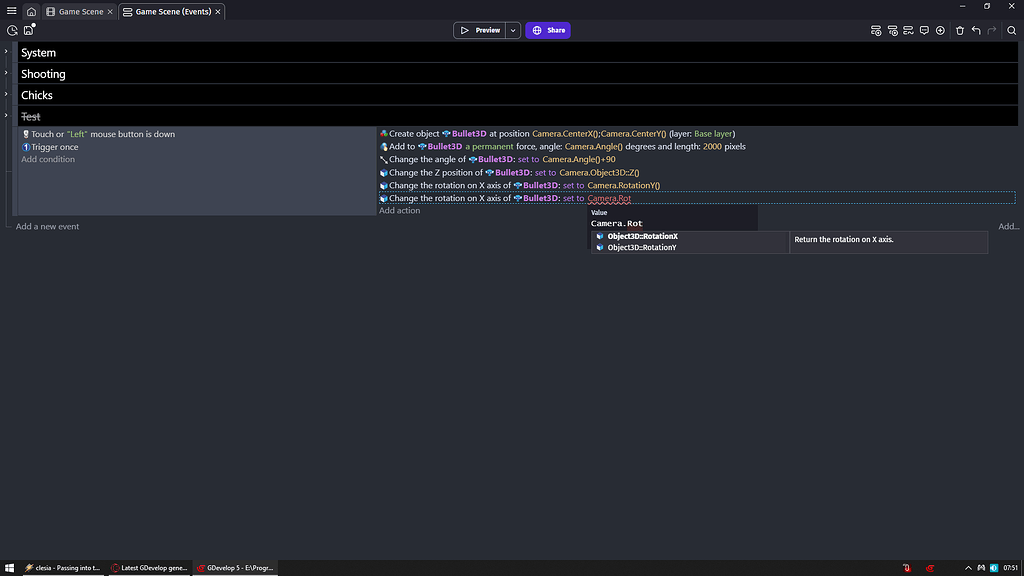
Task: Launch a preview of the game
Action: 480,30
